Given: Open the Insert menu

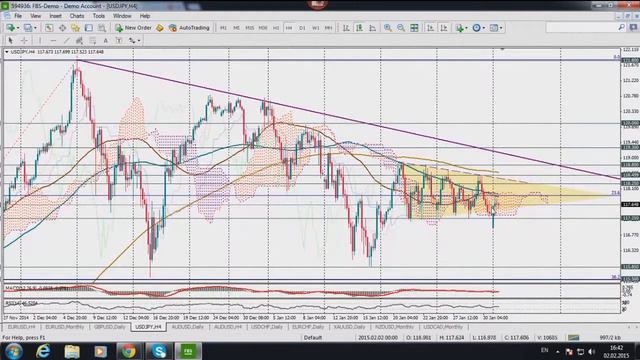Looking at the screenshot, I should [x=56, y=16].
